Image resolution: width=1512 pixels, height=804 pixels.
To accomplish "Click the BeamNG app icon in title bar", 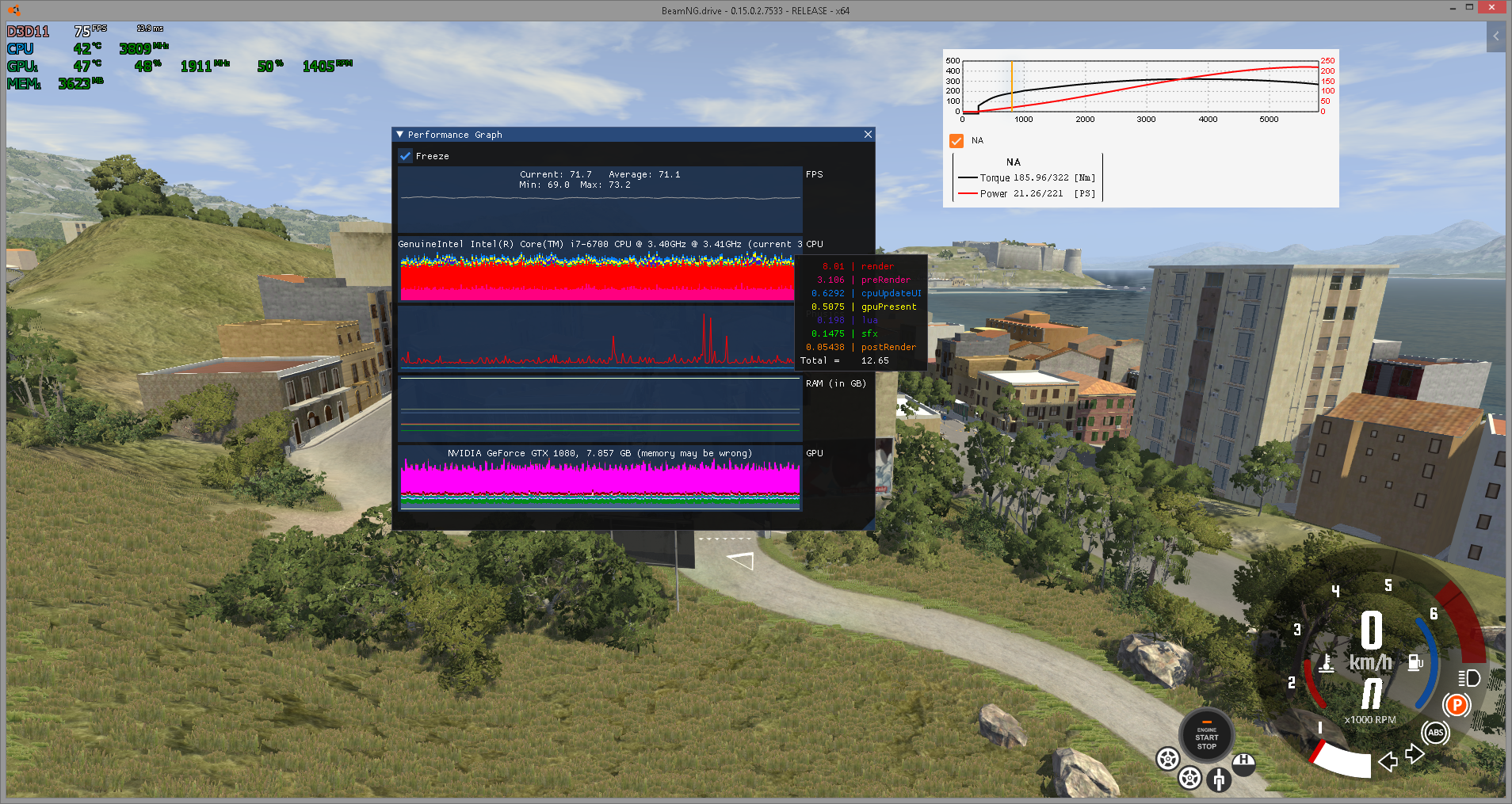I will 13,10.
